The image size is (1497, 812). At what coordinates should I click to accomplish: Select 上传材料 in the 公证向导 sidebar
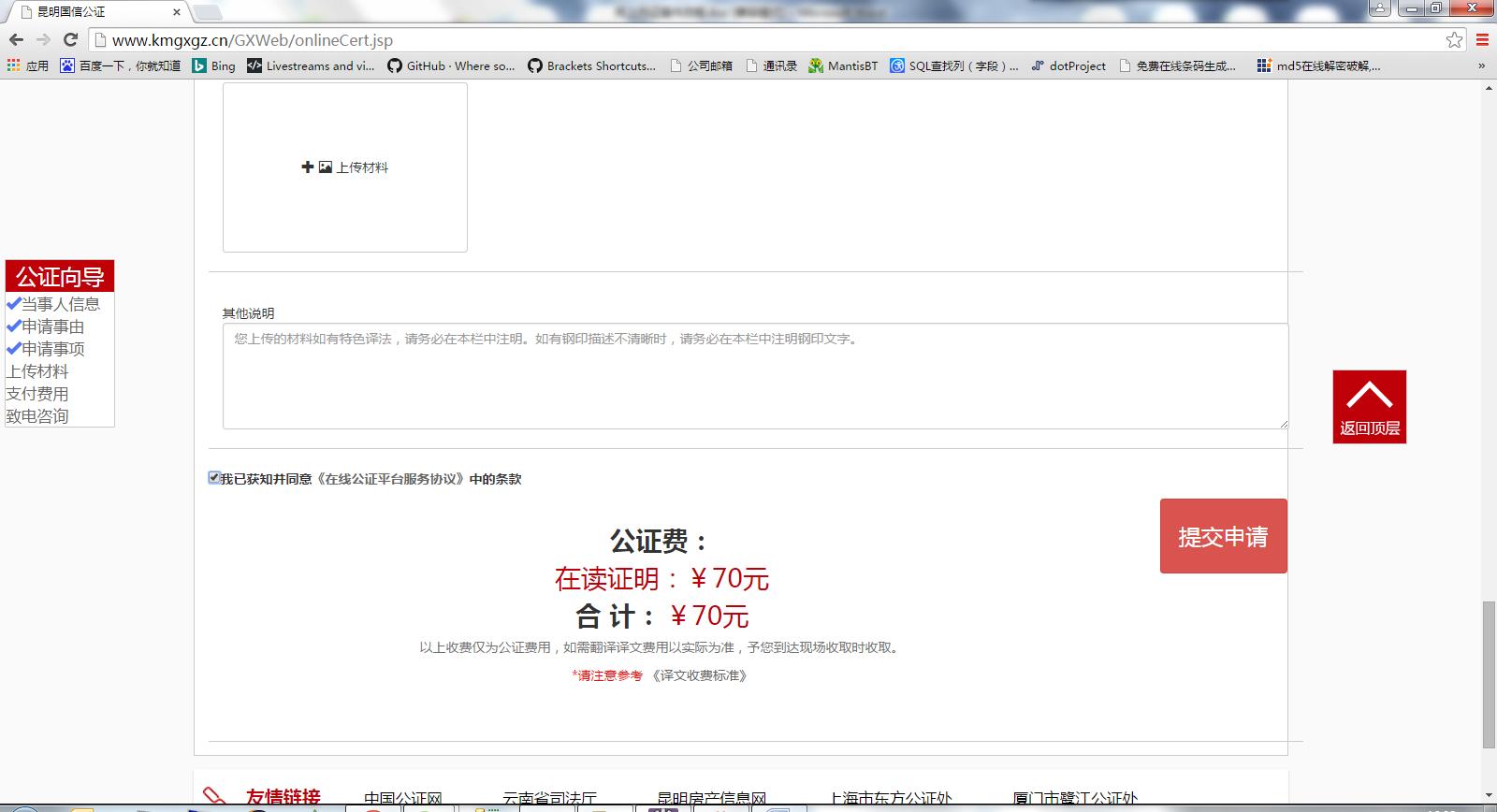pos(37,371)
